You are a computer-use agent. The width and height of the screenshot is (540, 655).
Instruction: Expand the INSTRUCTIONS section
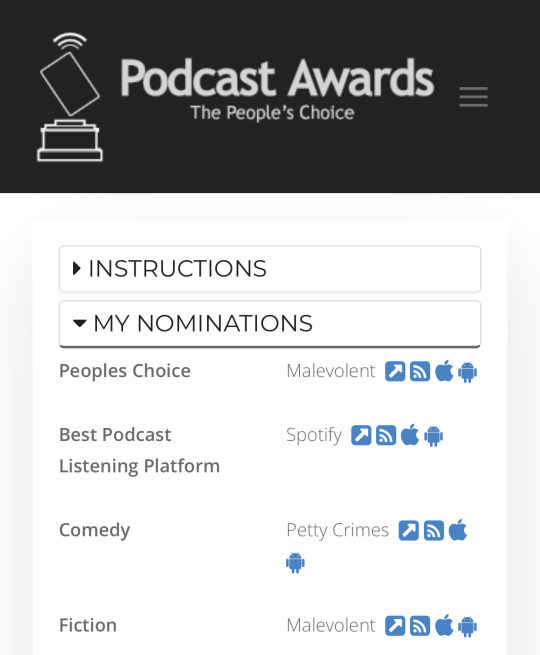pos(270,269)
